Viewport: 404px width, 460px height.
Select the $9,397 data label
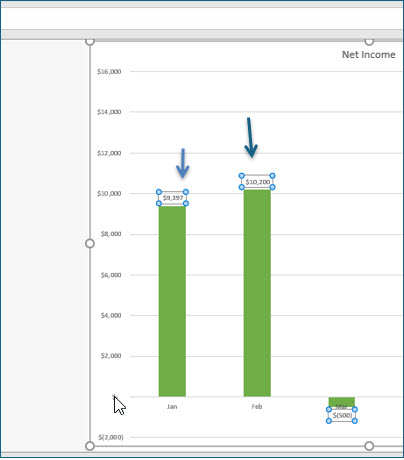click(x=172, y=198)
